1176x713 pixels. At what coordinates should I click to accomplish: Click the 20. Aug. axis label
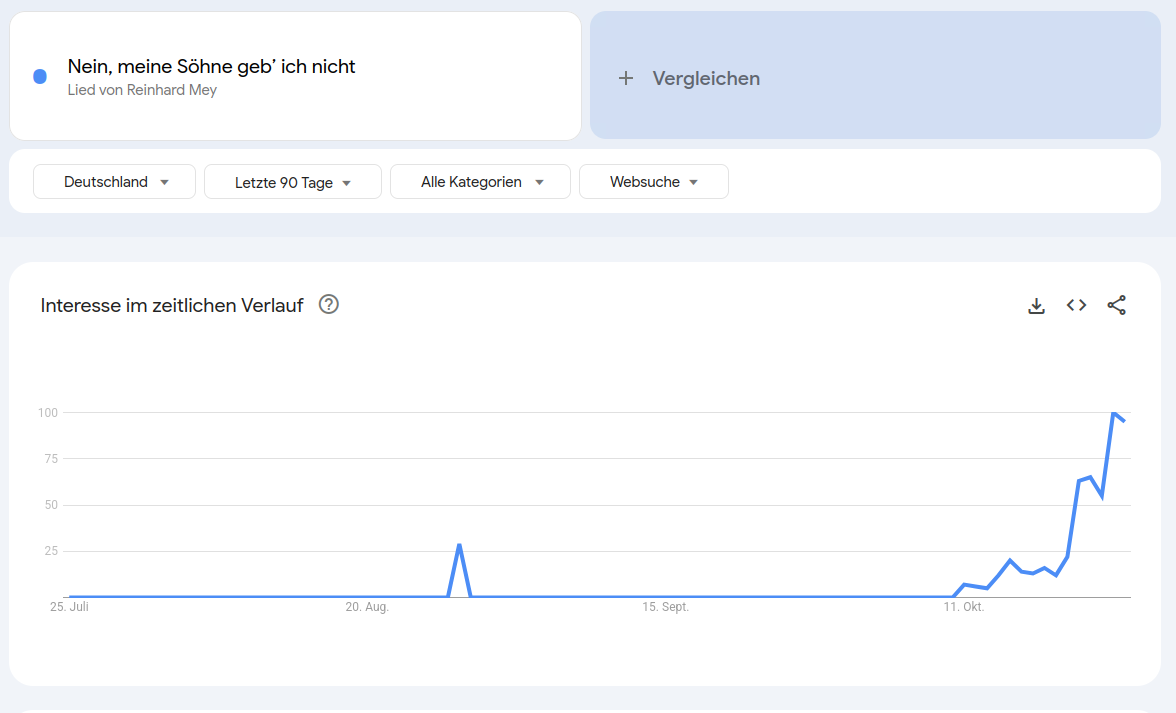[x=367, y=607]
